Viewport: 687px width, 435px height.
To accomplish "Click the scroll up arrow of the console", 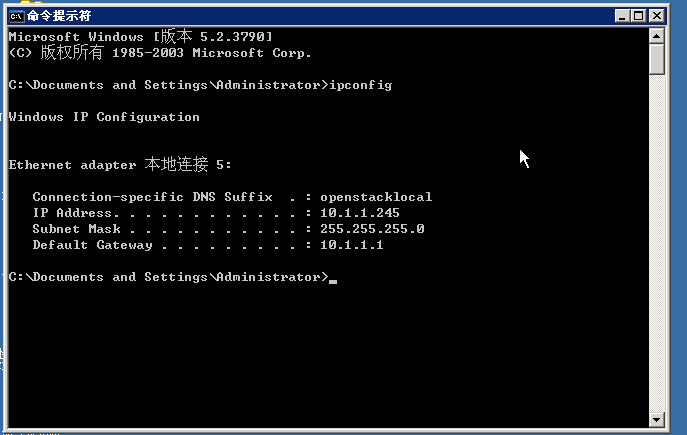I will 656,36.
